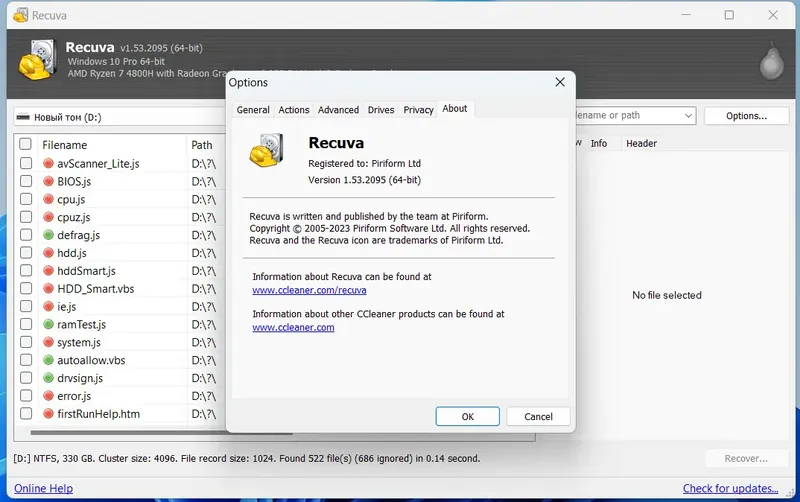Screen dimensions: 800x502
Task: Click the drive icon next to Новый том (D:)
Action: 23,117
